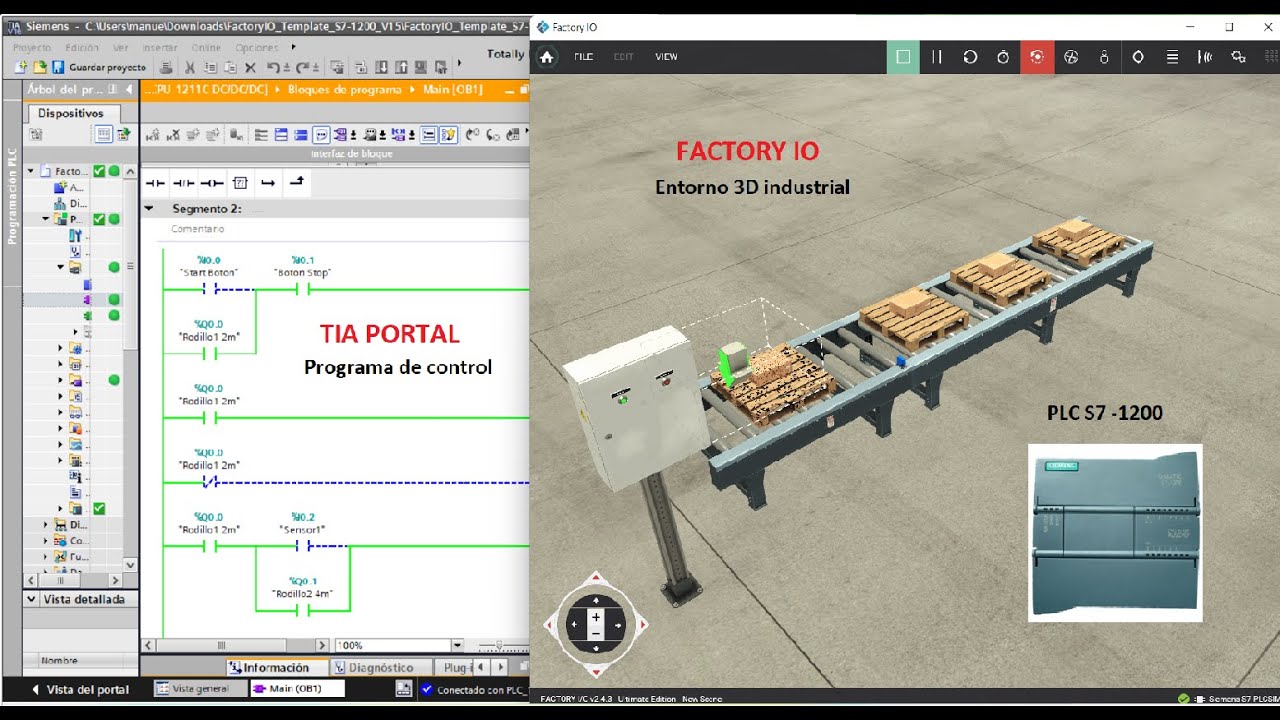Click Guardar proyecto button

pos(99,67)
